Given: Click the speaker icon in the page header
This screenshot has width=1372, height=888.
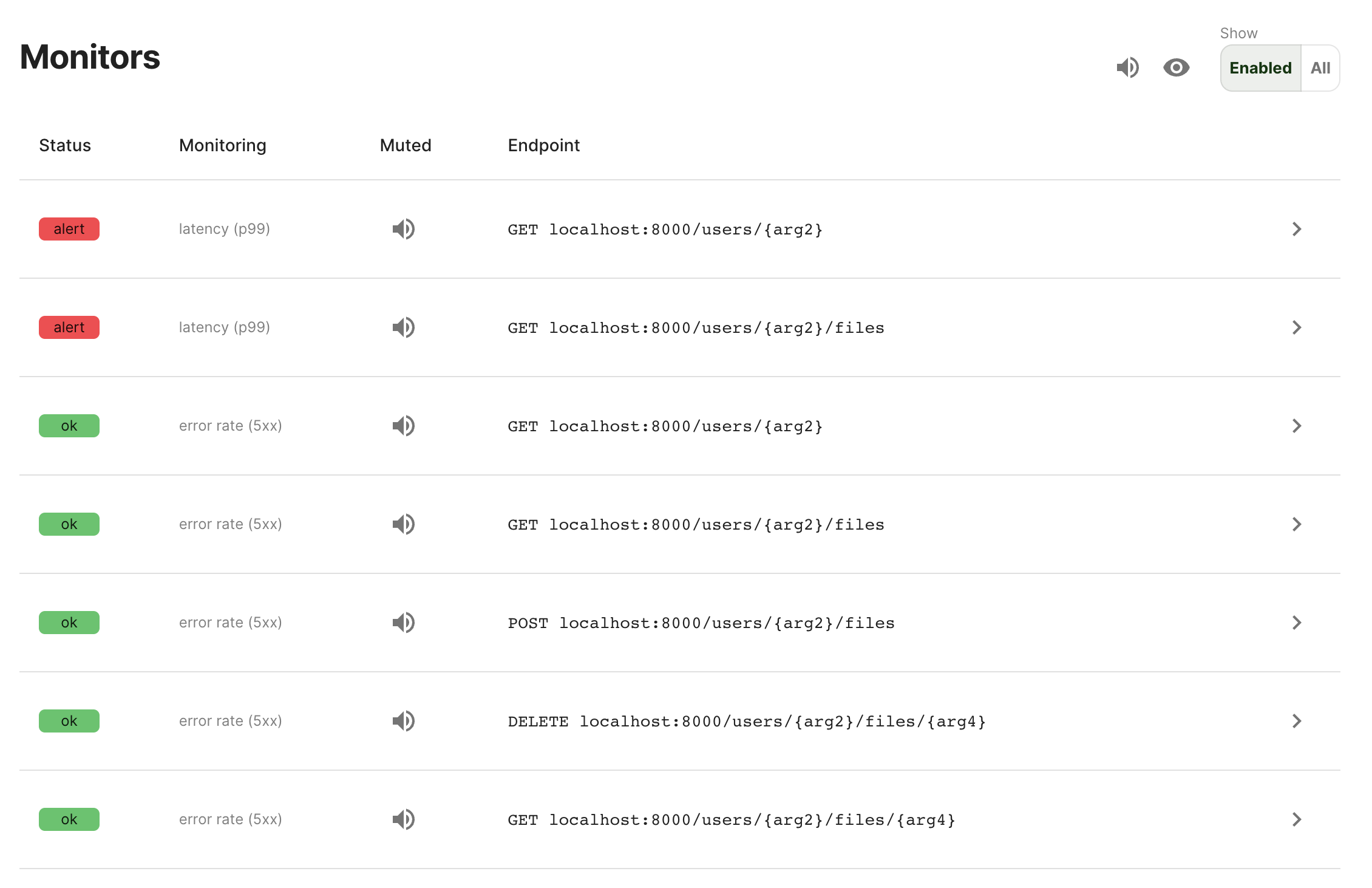Looking at the screenshot, I should [1127, 67].
